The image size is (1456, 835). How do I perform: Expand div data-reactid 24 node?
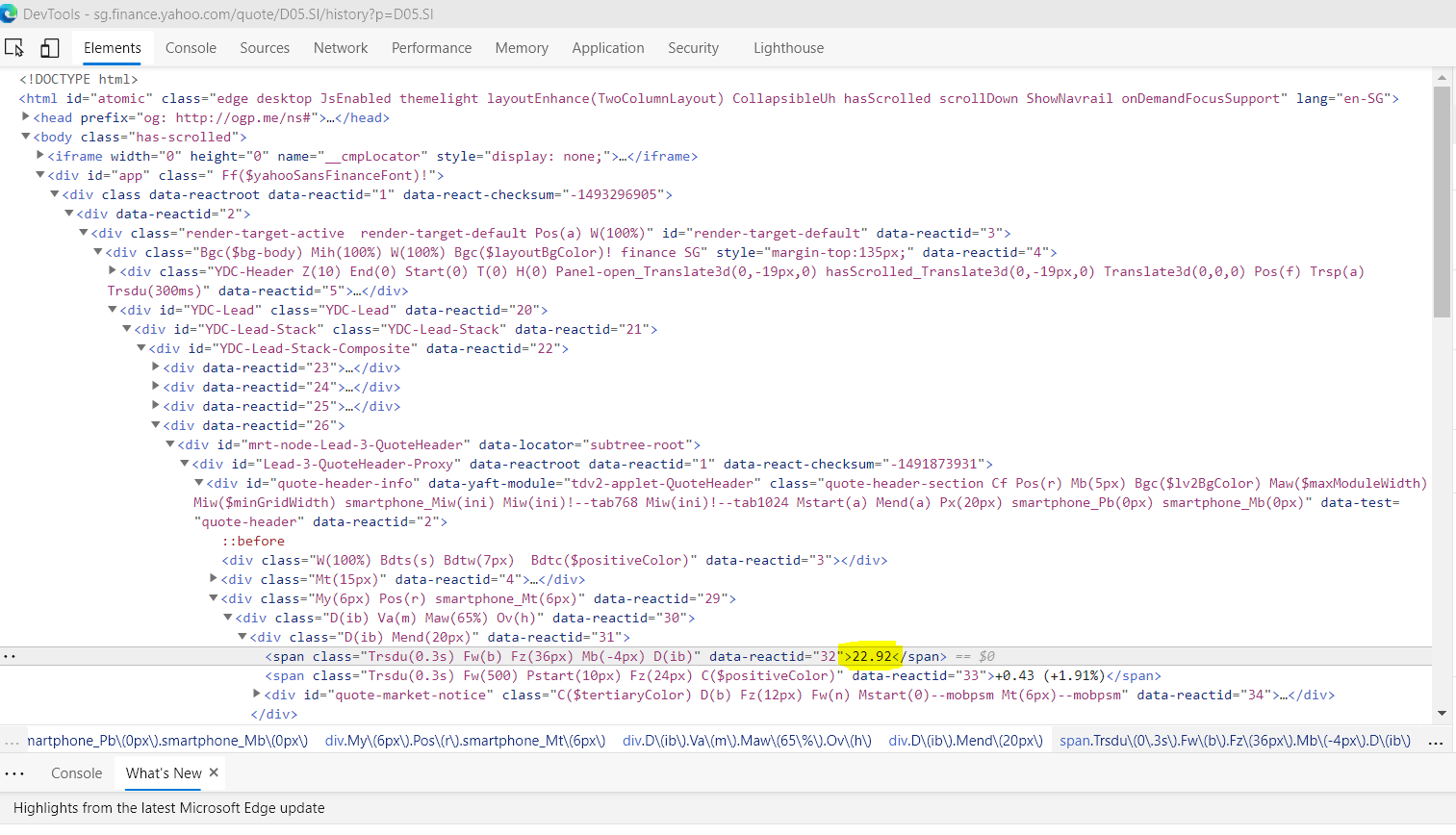point(156,387)
